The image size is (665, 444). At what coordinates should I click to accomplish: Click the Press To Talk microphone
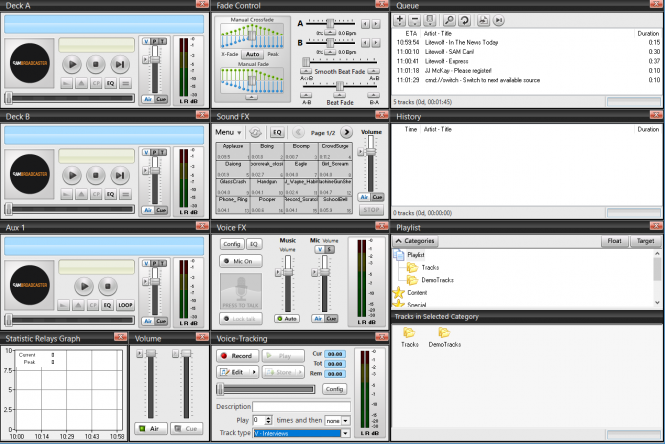[240, 292]
